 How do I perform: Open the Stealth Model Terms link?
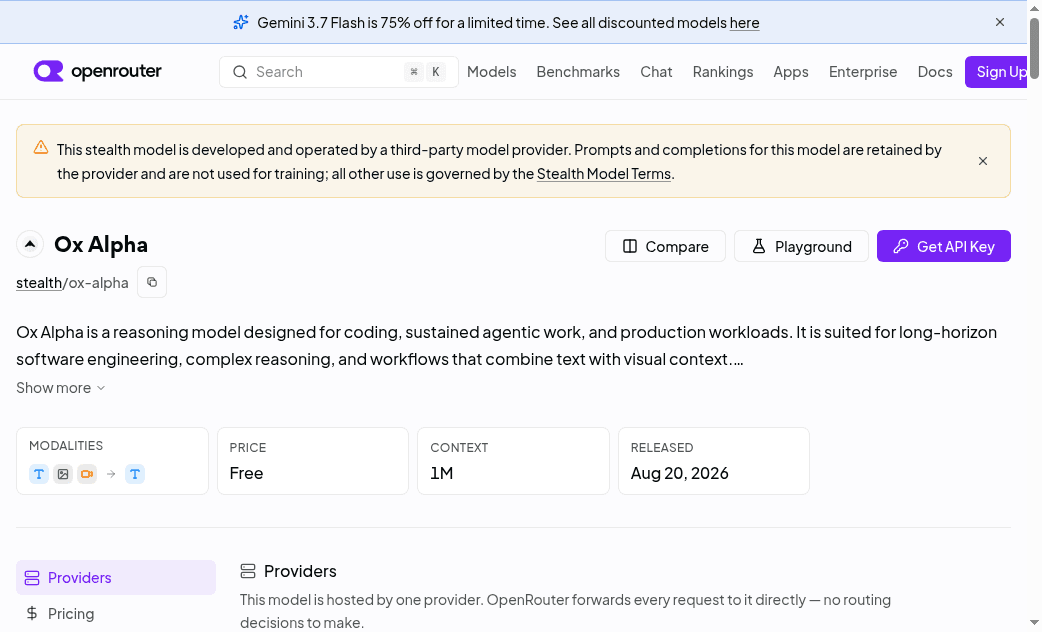click(x=603, y=174)
